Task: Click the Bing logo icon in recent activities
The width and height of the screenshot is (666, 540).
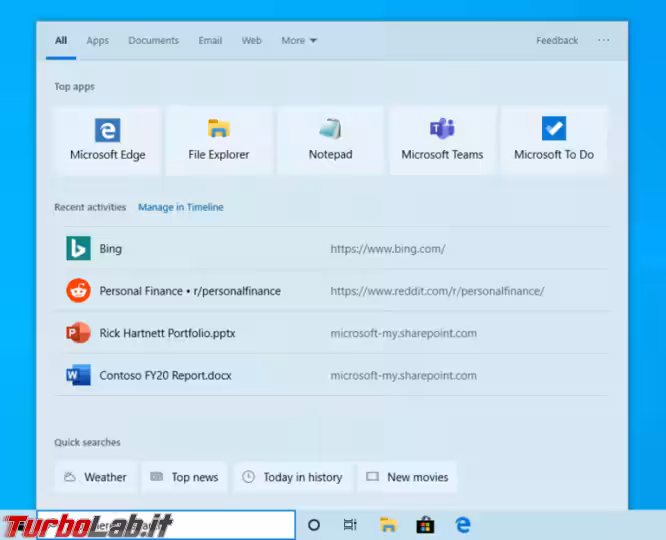Action: click(78, 248)
